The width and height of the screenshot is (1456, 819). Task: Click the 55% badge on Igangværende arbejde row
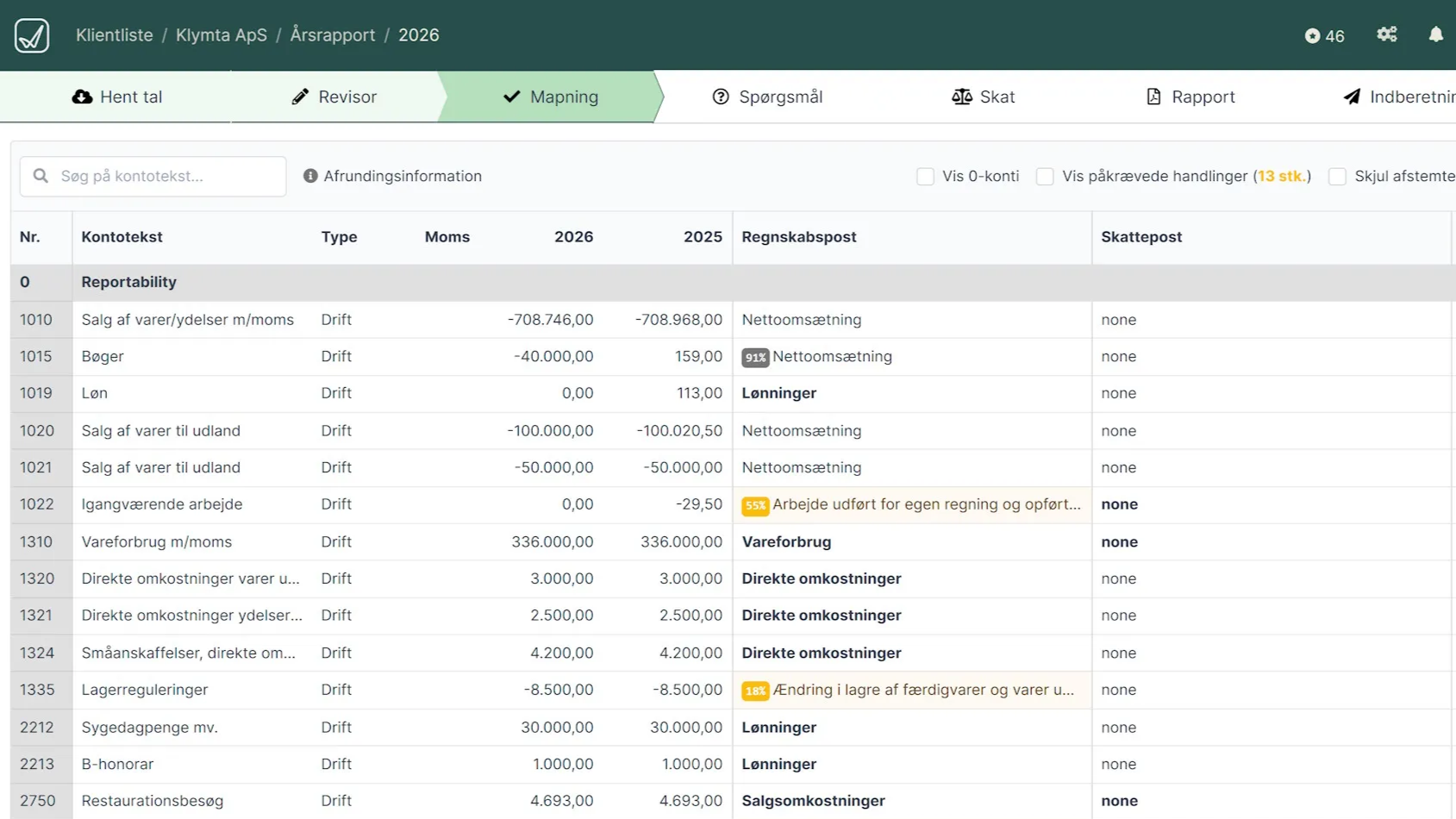tap(755, 505)
